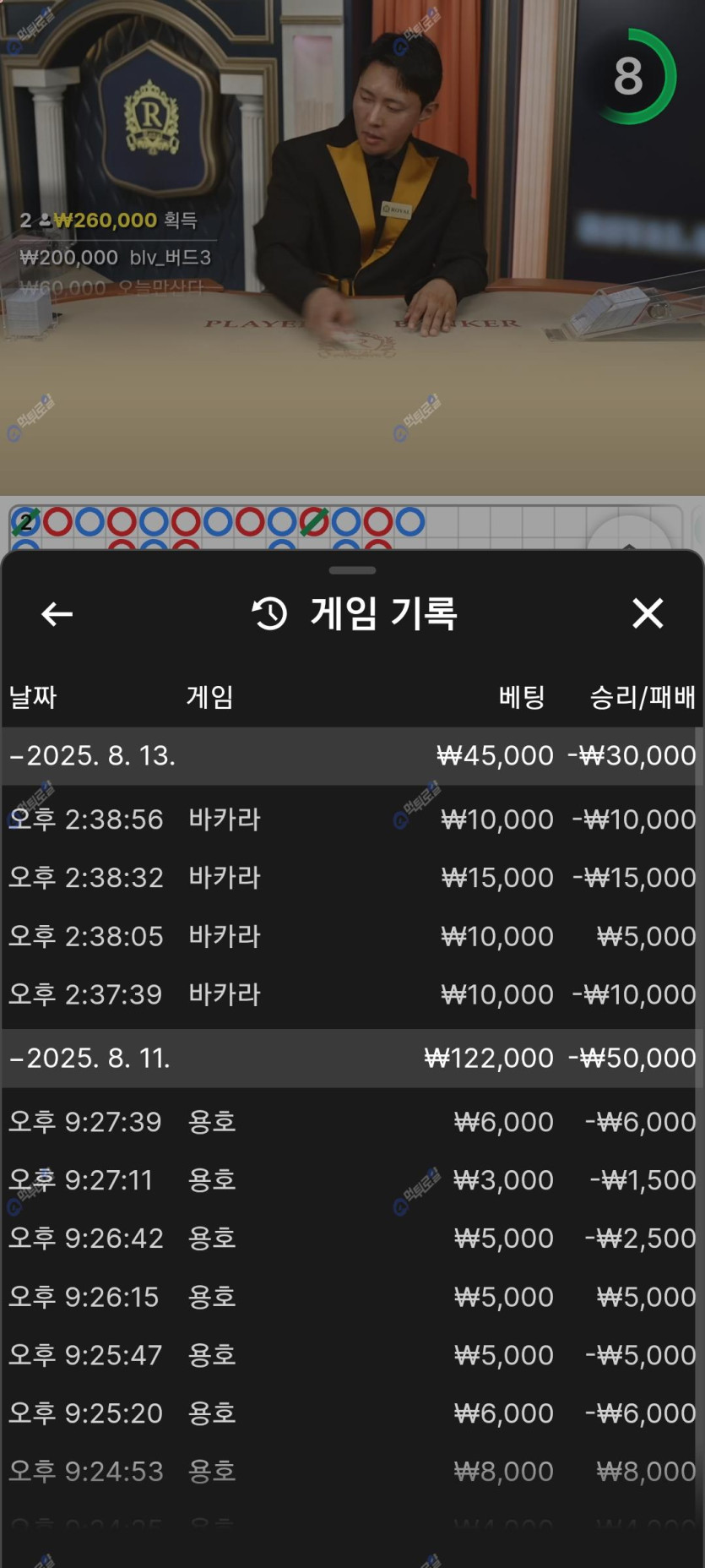Tap the 베팅 column header
Image resolution: width=705 pixels, height=1568 pixels.
[x=522, y=697]
